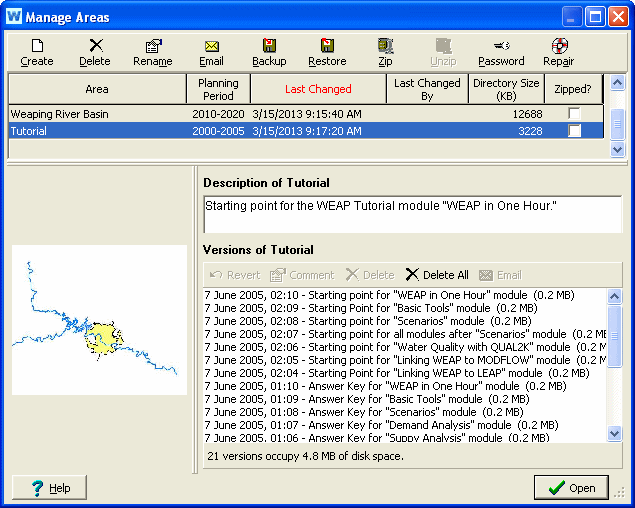The image size is (635, 508).
Task: Click Delete in versions toolbar
Action: [x=370, y=275]
